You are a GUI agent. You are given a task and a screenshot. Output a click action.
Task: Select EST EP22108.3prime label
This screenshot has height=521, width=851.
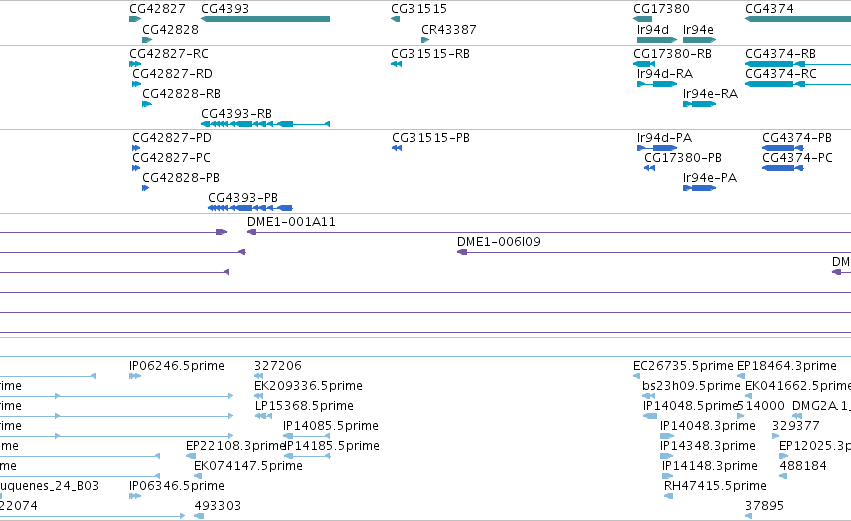pos(235,446)
